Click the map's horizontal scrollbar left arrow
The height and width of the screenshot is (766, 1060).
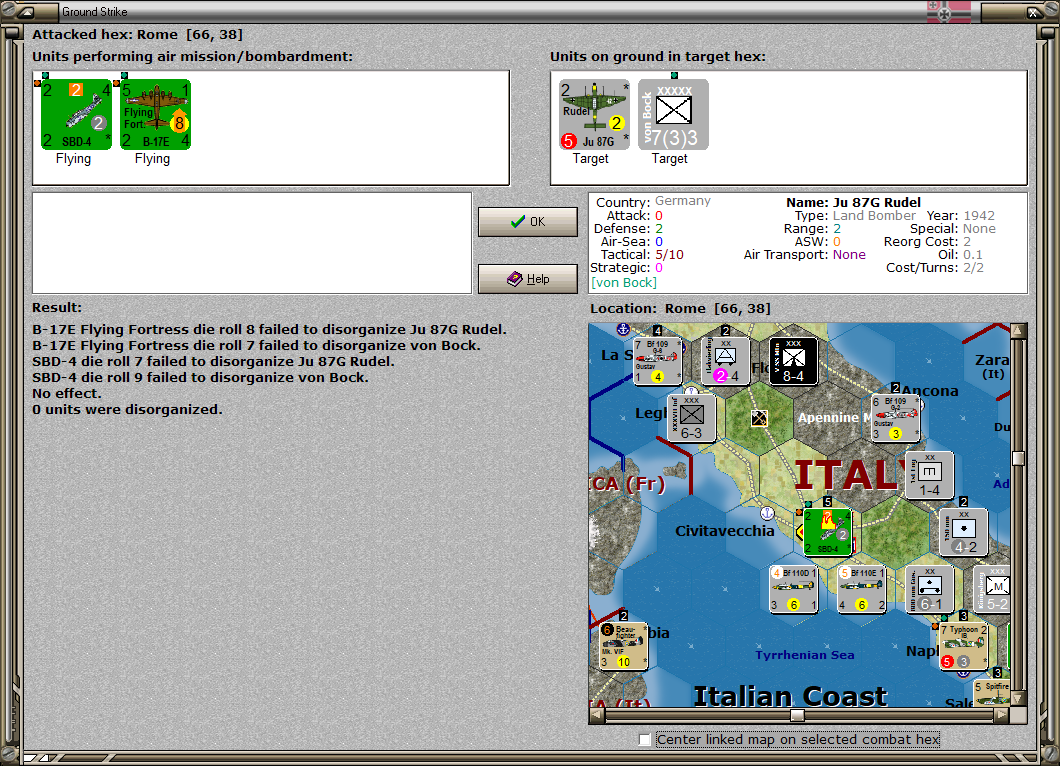pyautogui.click(x=597, y=715)
